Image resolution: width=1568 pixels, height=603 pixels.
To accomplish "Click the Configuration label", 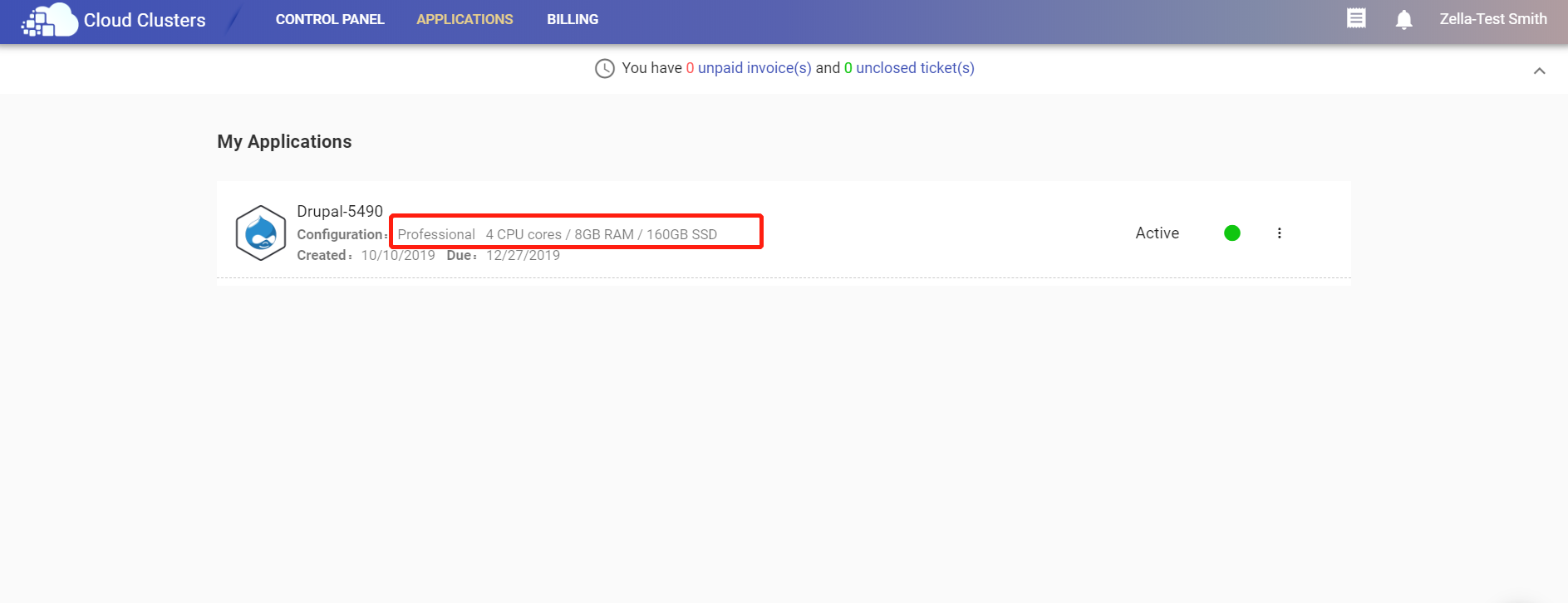I will [342, 234].
